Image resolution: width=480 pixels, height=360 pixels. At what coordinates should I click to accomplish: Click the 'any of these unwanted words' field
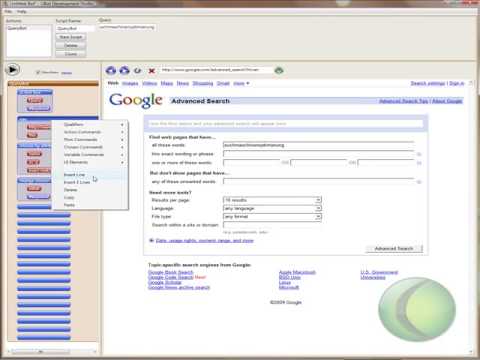pyautogui.click(x=318, y=181)
